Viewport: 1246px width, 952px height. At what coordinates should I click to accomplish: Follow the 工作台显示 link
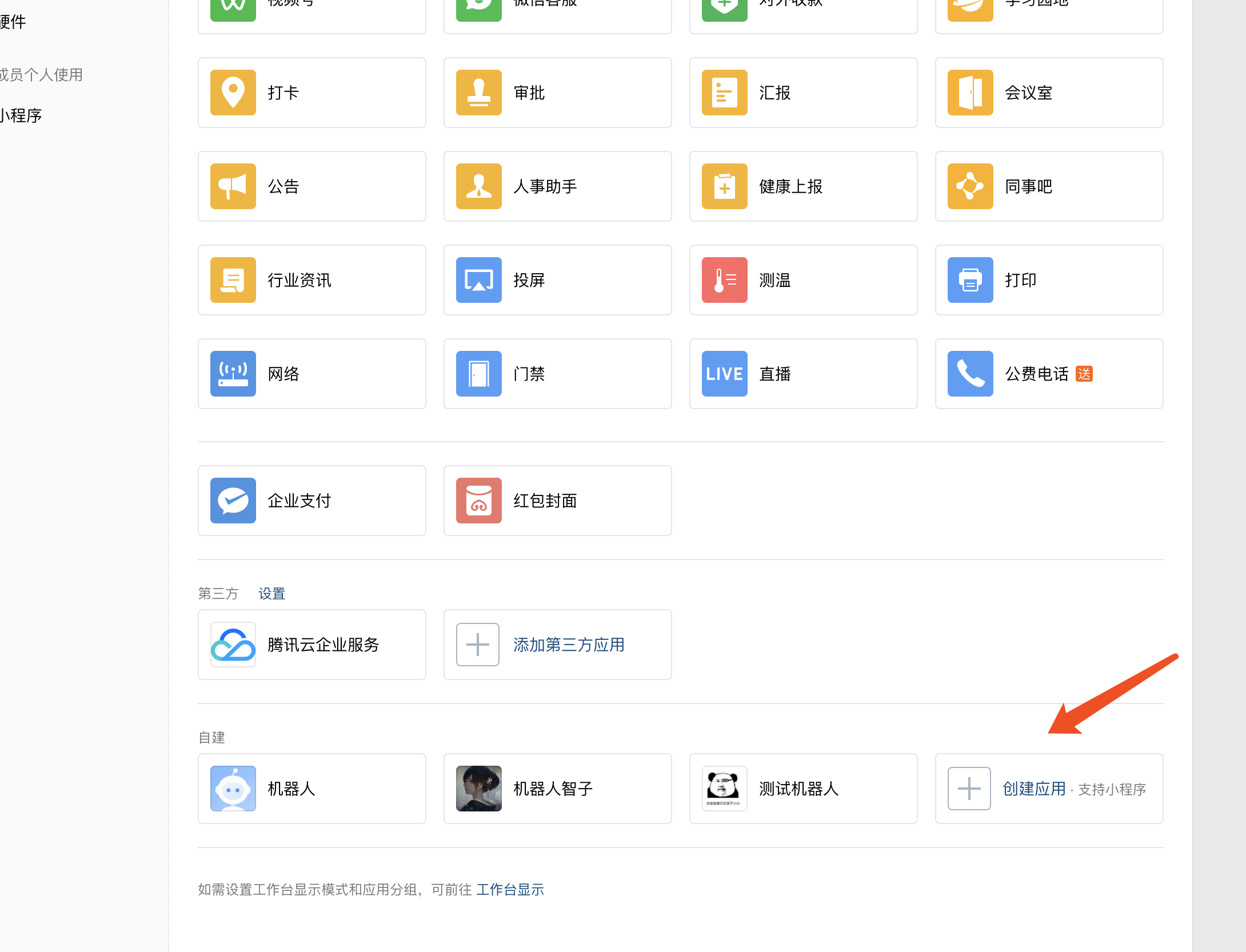coord(510,890)
